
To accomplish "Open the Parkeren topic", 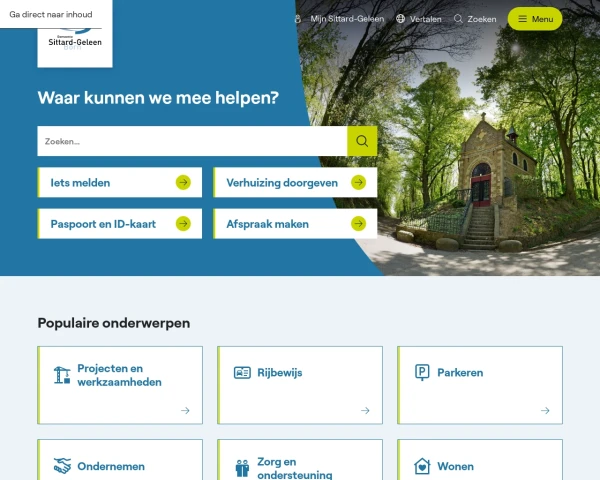I will (x=480, y=385).
